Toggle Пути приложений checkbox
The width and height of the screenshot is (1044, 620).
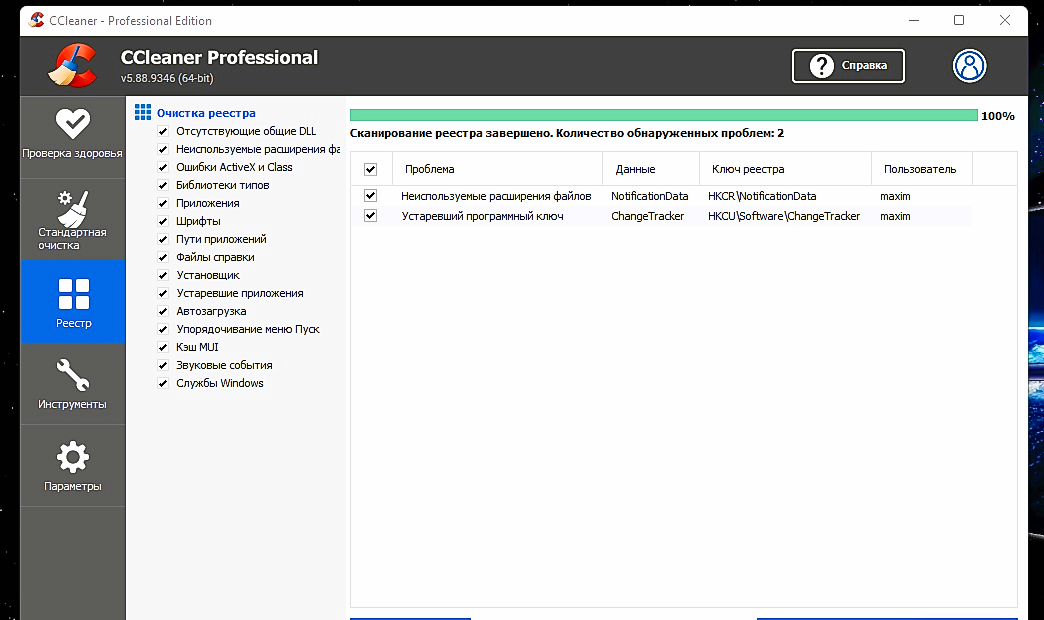162,239
